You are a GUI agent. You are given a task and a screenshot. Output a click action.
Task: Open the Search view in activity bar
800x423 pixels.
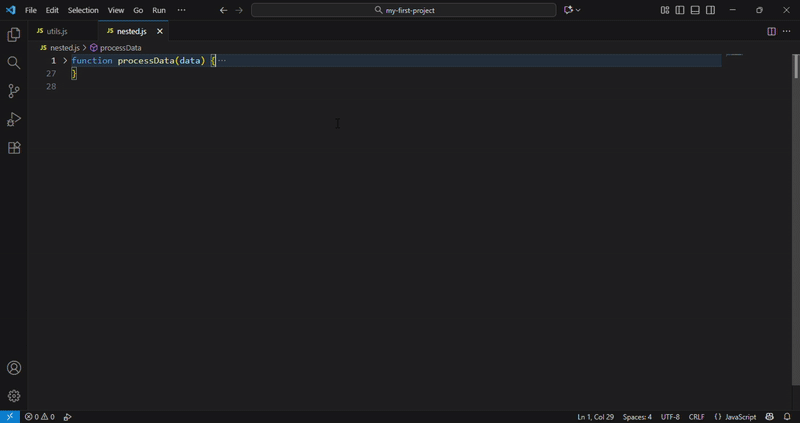pos(14,63)
